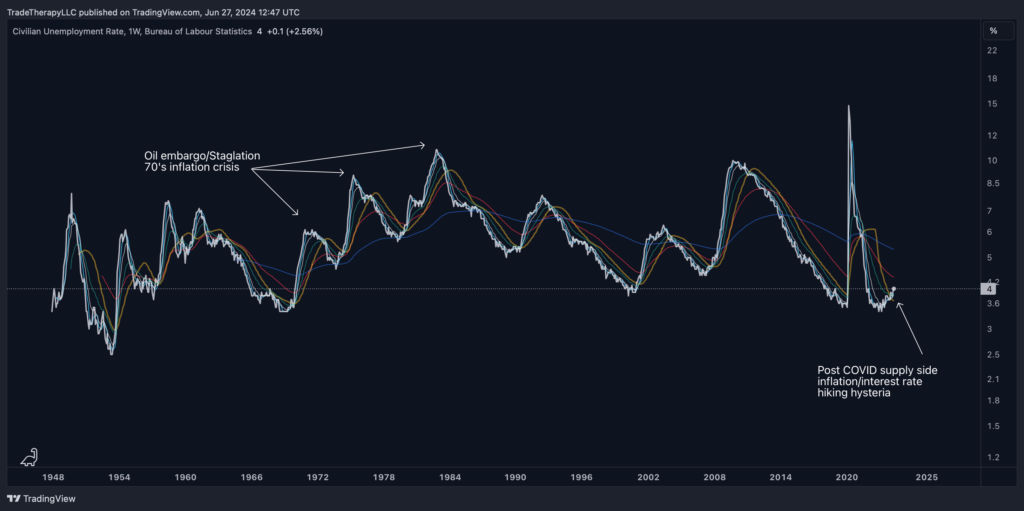Click the 15 value on price axis
Image resolution: width=1024 pixels, height=511 pixels.
point(992,103)
